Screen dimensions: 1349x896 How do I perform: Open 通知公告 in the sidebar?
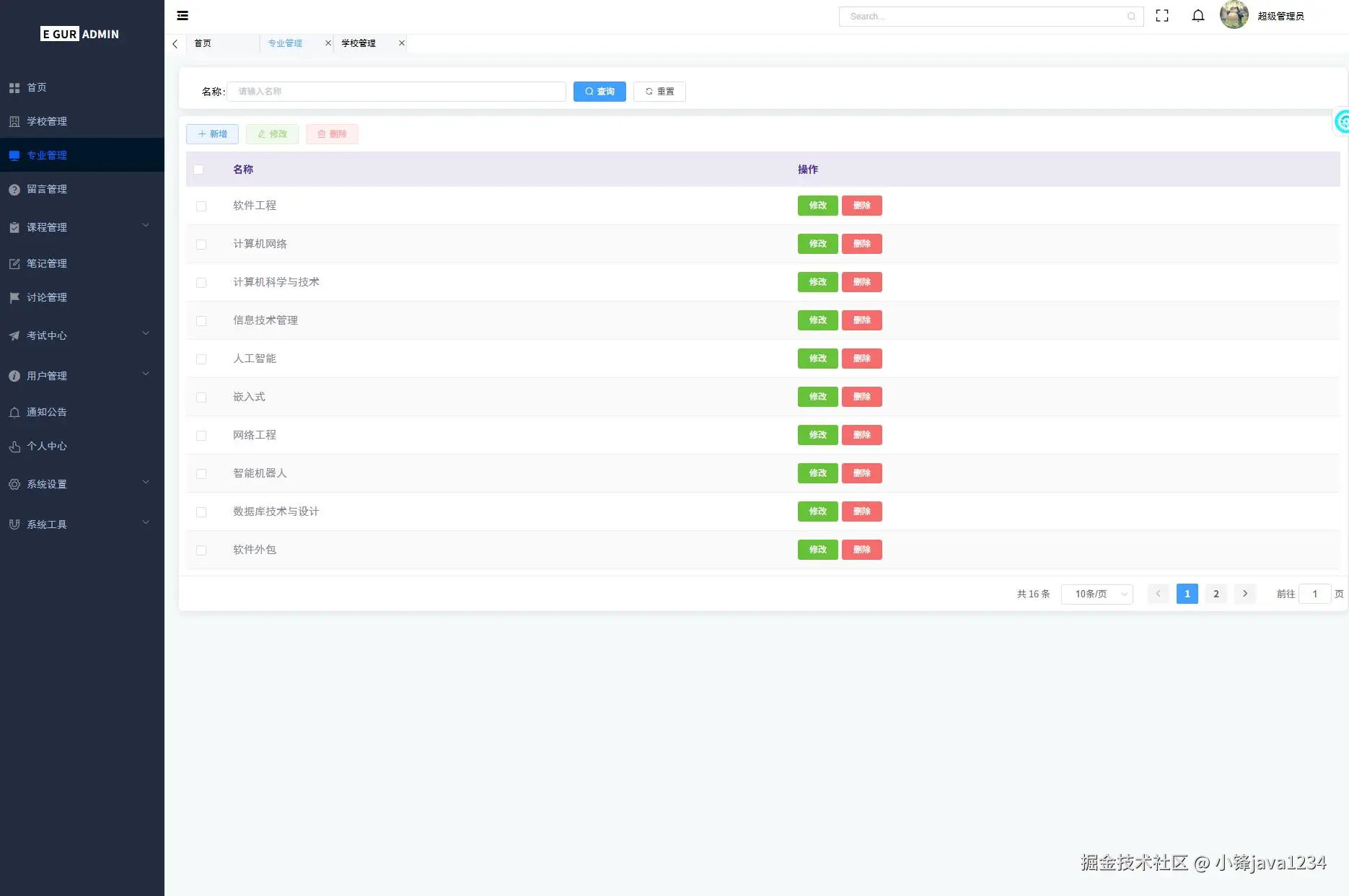[x=82, y=413]
